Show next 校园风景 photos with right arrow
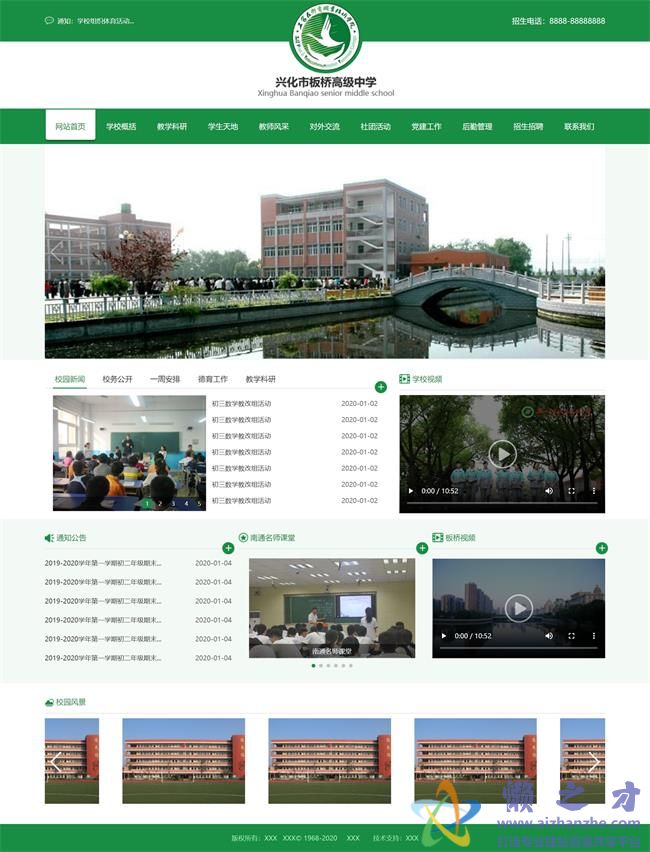 coord(594,761)
